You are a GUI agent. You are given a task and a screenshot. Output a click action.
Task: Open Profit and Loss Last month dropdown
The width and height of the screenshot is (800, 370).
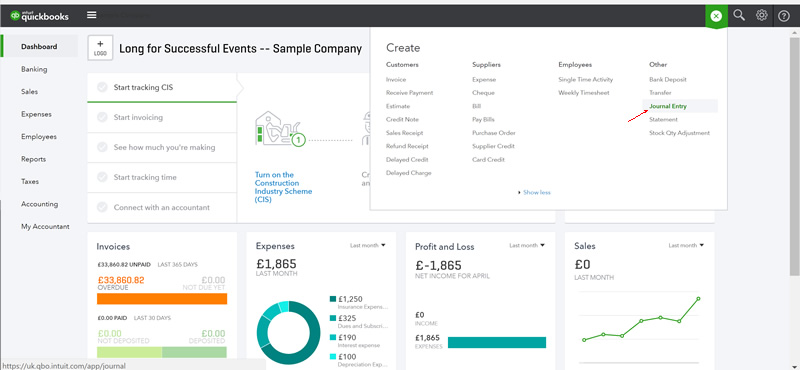527,245
